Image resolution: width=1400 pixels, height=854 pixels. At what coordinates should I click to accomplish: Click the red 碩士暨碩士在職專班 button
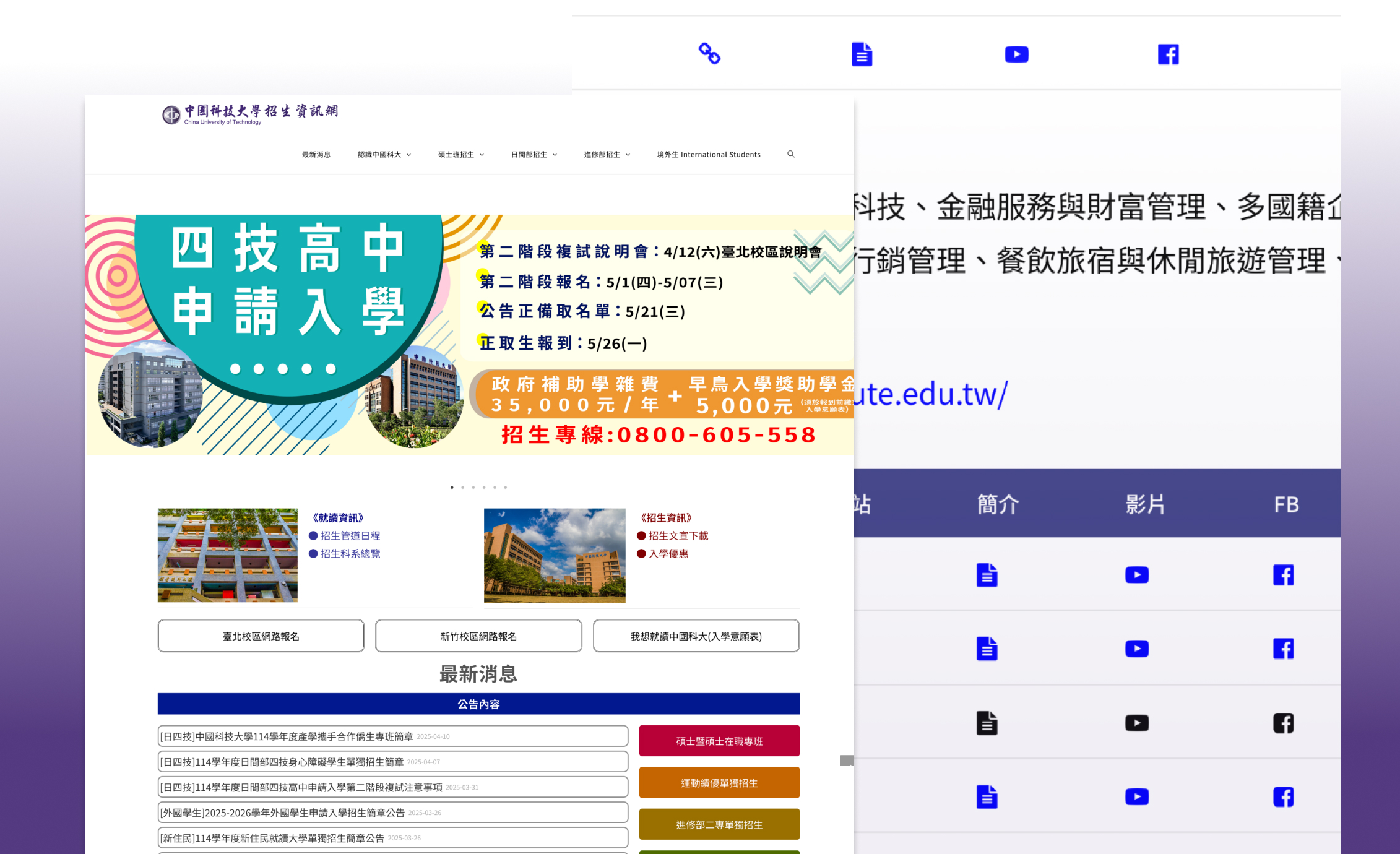(x=719, y=740)
